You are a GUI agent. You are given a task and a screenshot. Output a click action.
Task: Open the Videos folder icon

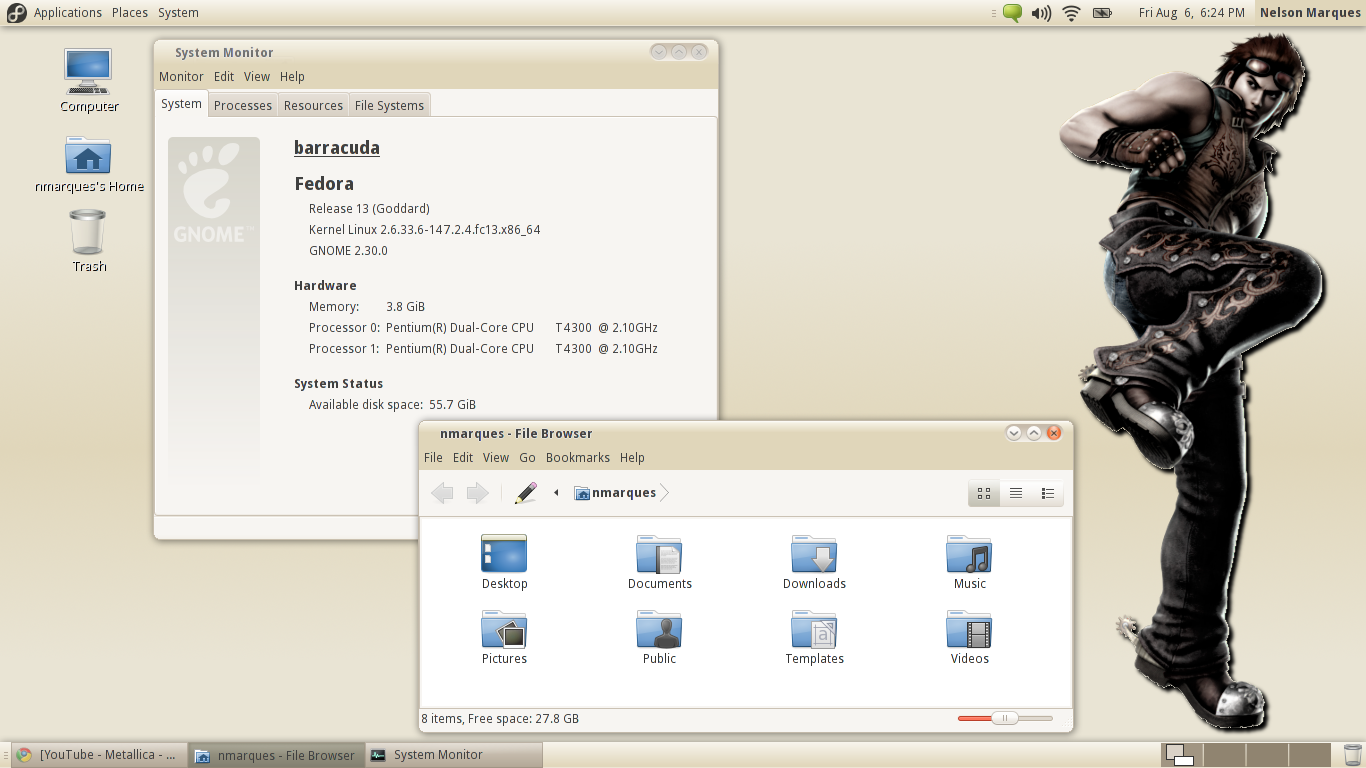click(969, 630)
